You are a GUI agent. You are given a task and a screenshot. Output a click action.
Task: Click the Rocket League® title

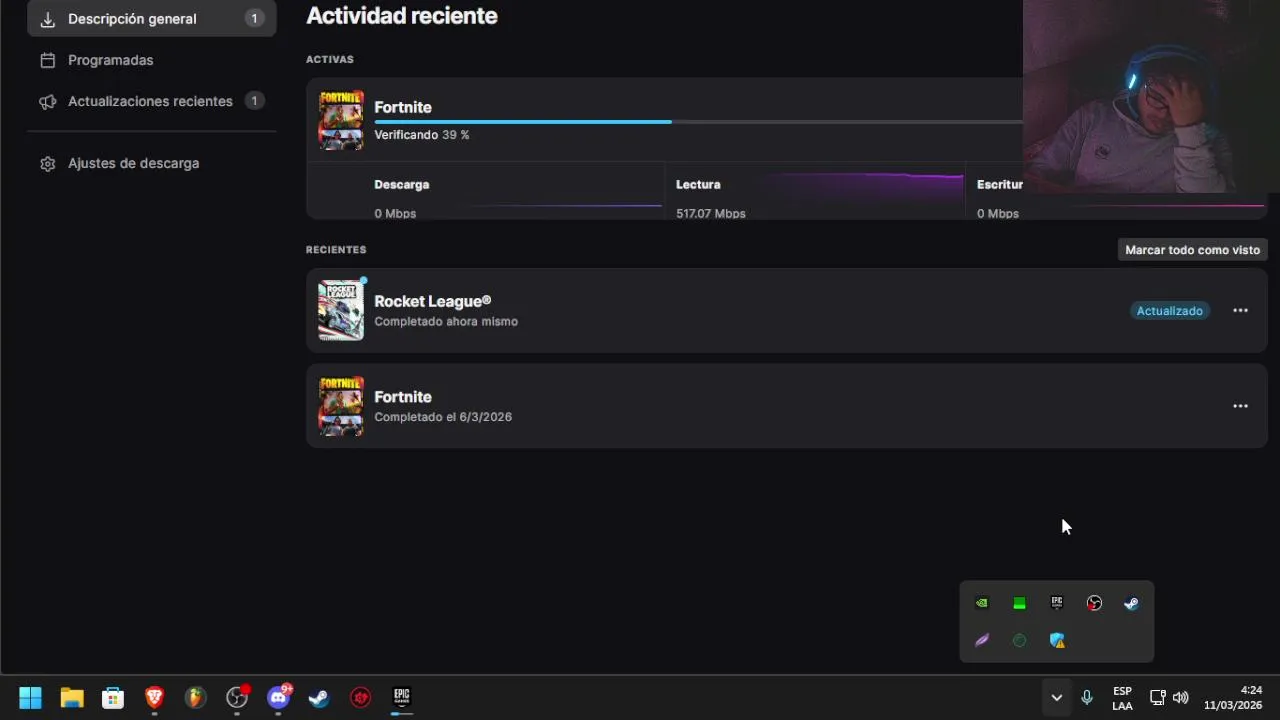click(432, 301)
